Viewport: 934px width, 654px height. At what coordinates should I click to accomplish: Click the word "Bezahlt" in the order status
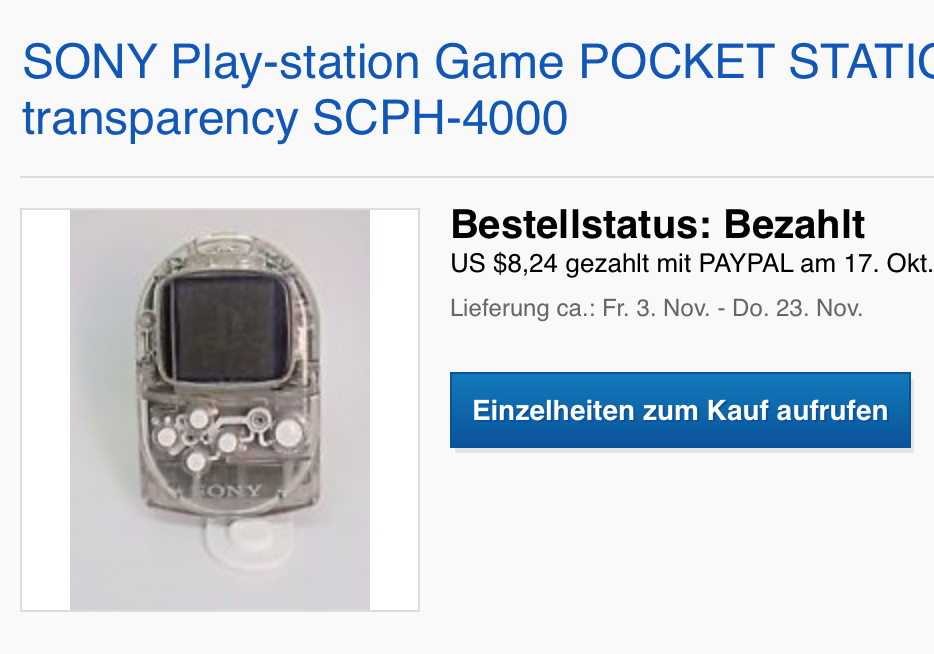click(x=794, y=225)
